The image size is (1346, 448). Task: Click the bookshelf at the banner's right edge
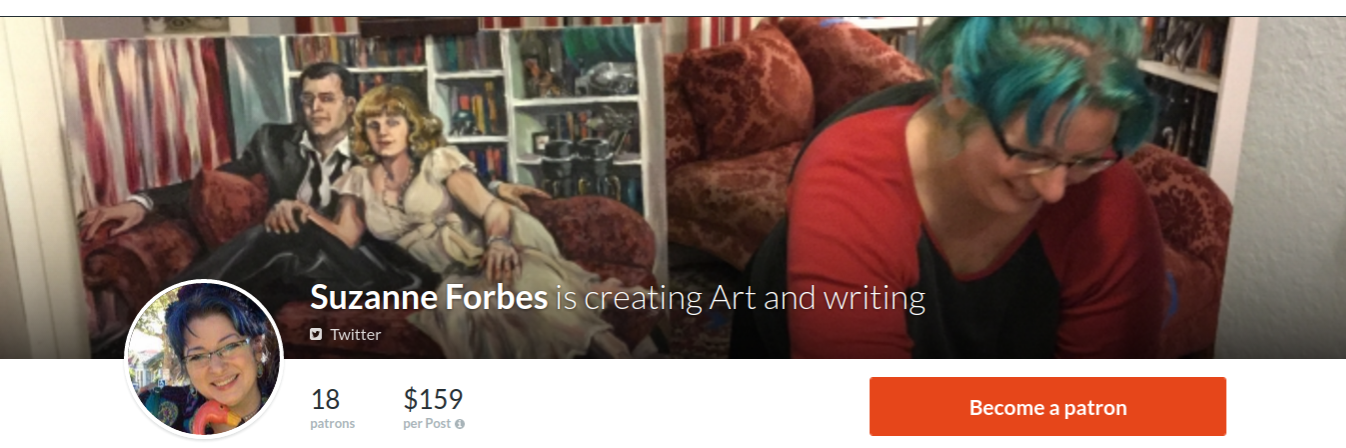(1190, 90)
